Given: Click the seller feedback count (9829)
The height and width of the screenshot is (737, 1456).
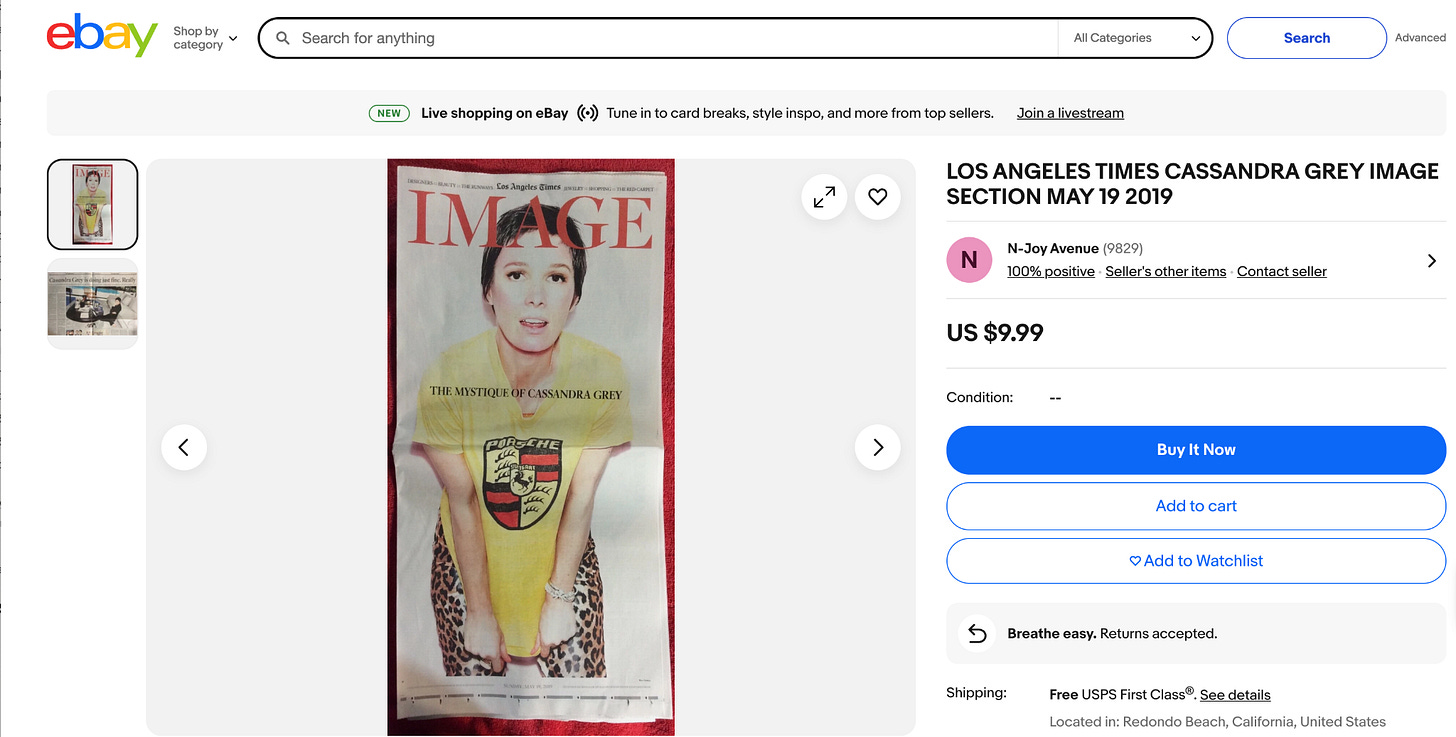Looking at the screenshot, I should pos(1123,248).
